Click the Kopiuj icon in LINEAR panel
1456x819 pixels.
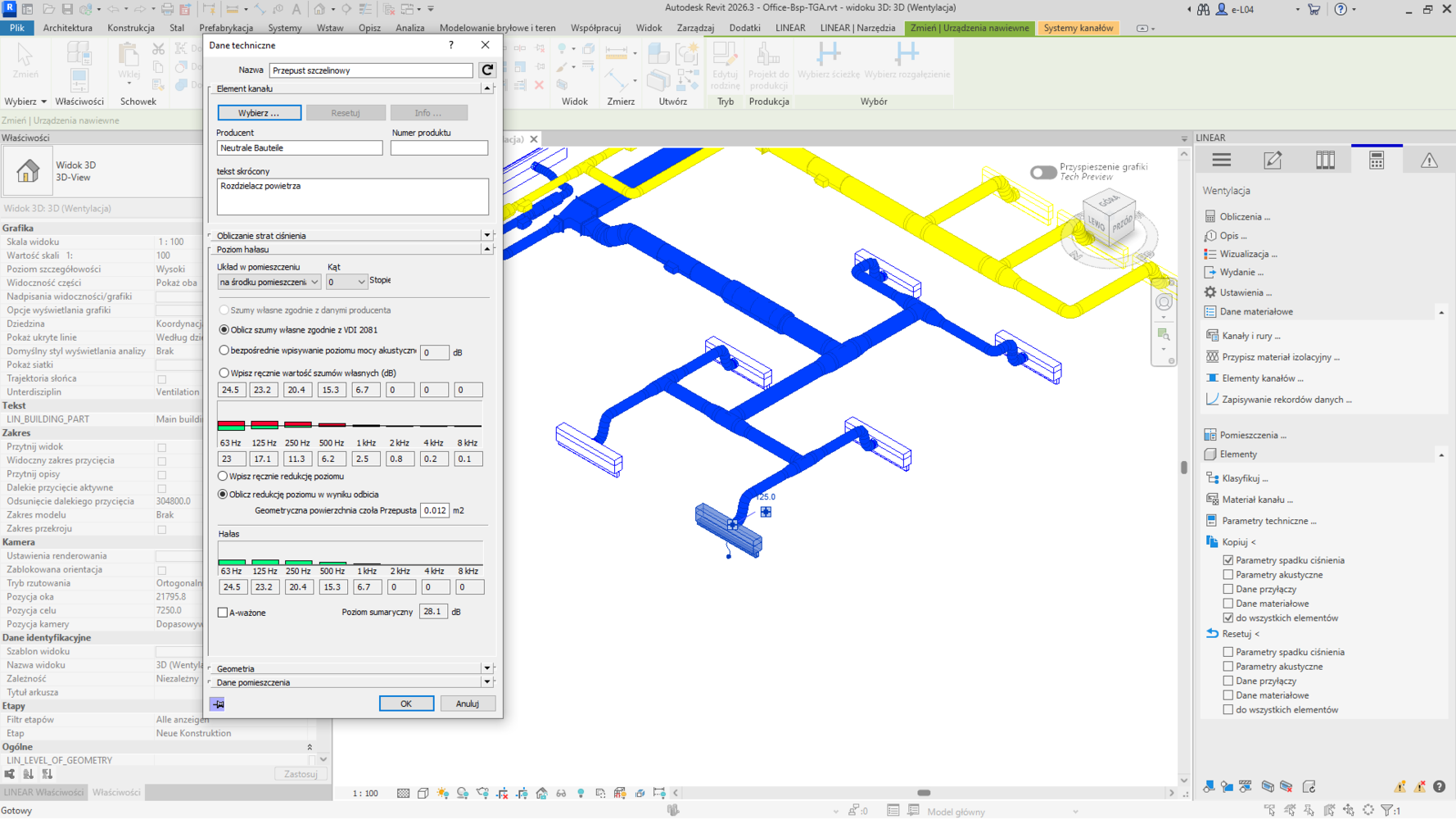[x=1212, y=542]
